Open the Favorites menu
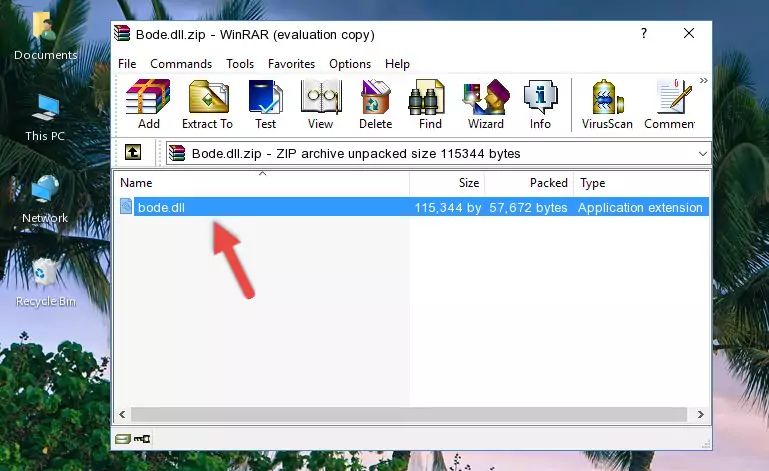 click(x=291, y=64)
